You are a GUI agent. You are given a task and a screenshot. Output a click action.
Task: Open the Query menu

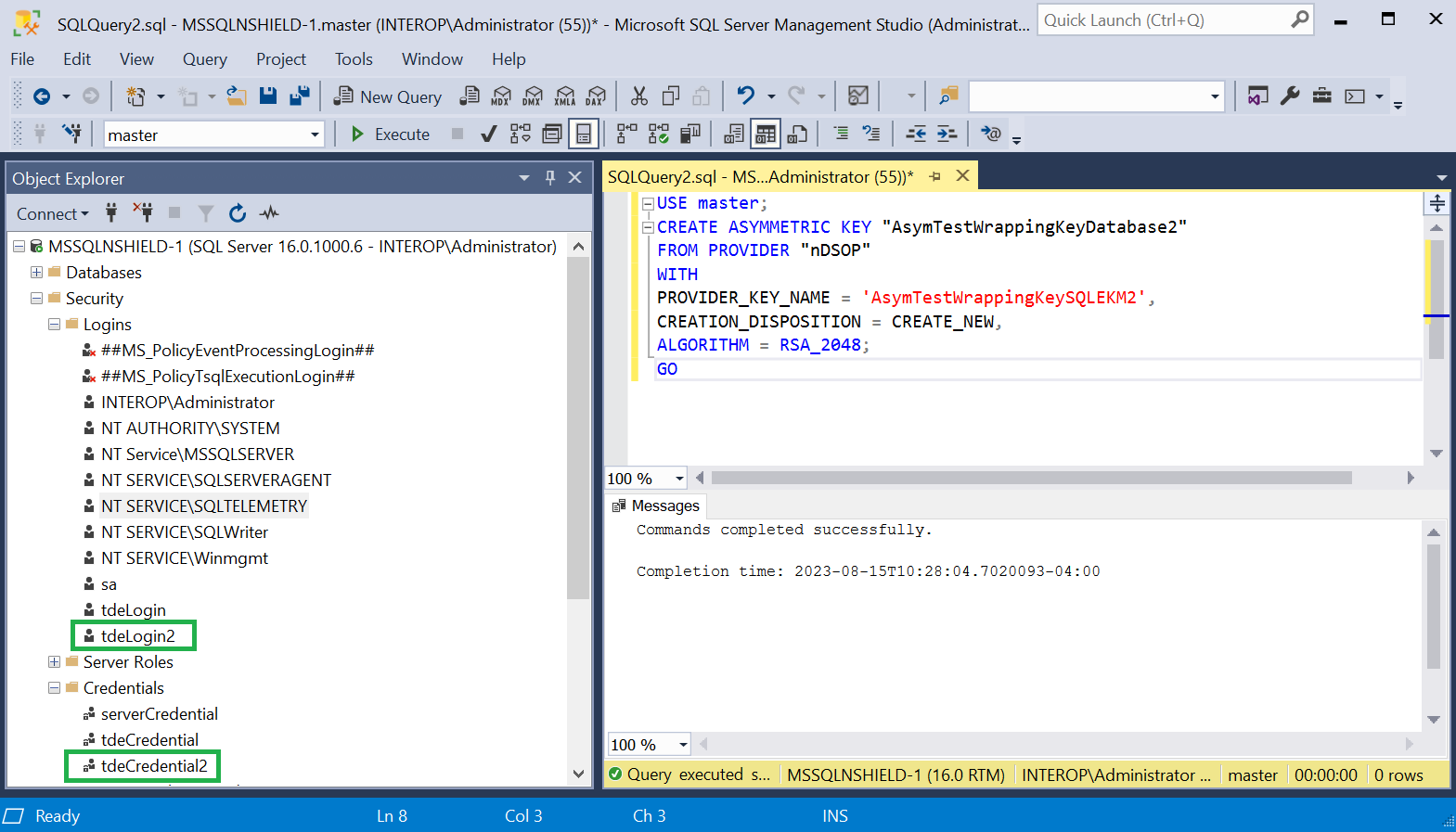point(205,59)
